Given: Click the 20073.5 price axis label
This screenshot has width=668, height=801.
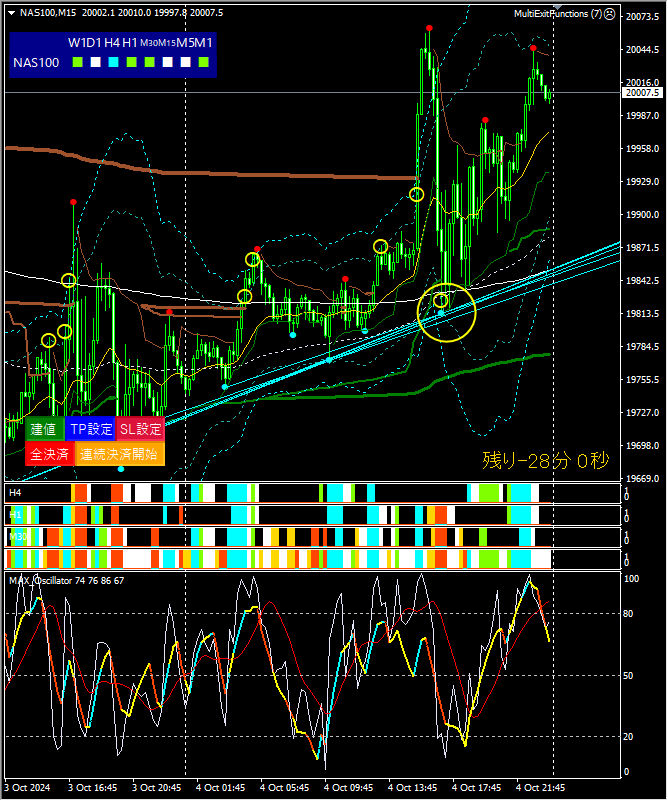Looking at the screenshot, I should click(x=643, y=17).
